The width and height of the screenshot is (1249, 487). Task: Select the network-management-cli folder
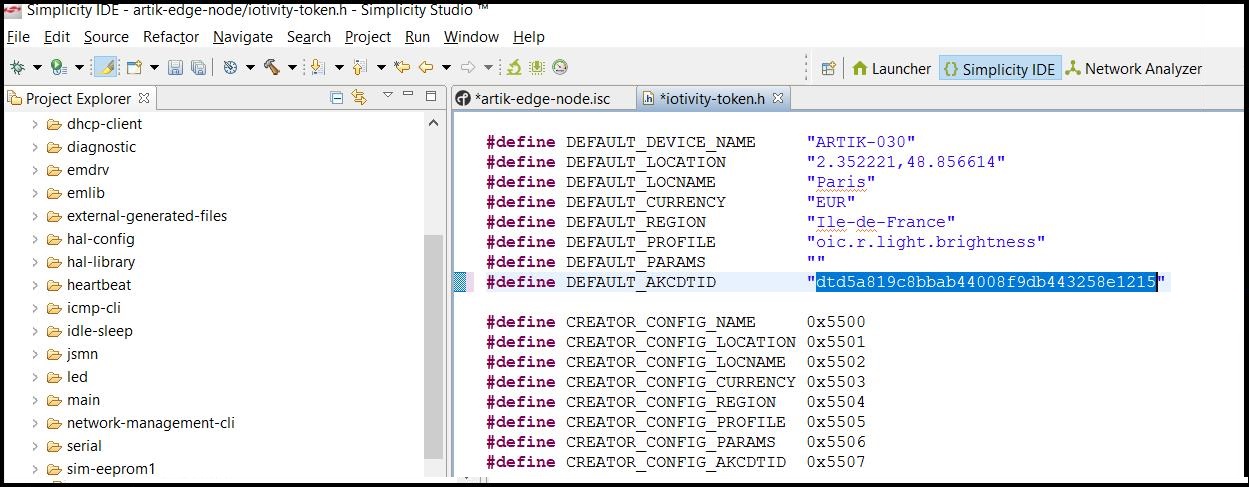click(150, 423)
